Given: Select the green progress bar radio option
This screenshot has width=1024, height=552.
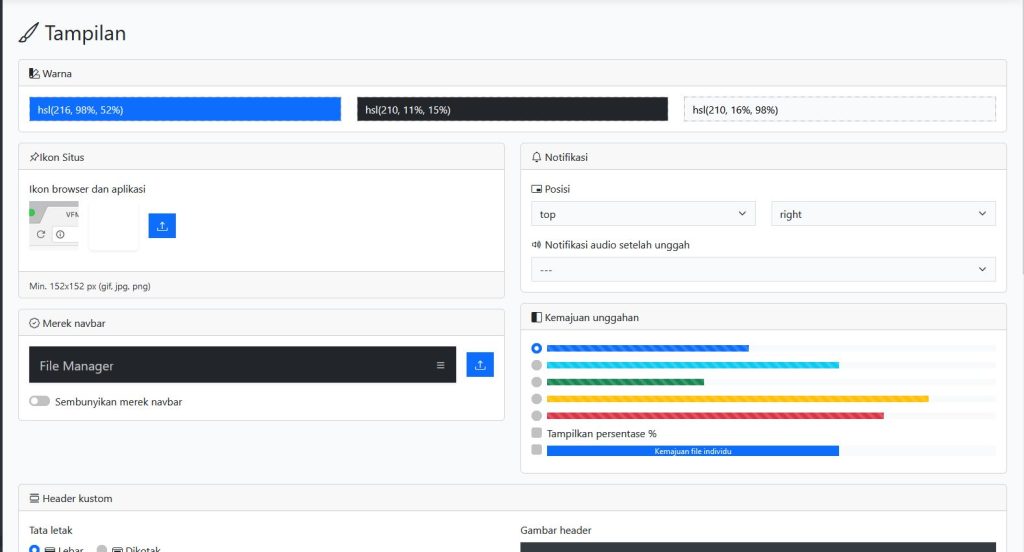Looking at the screenshot, I should 536,382.
